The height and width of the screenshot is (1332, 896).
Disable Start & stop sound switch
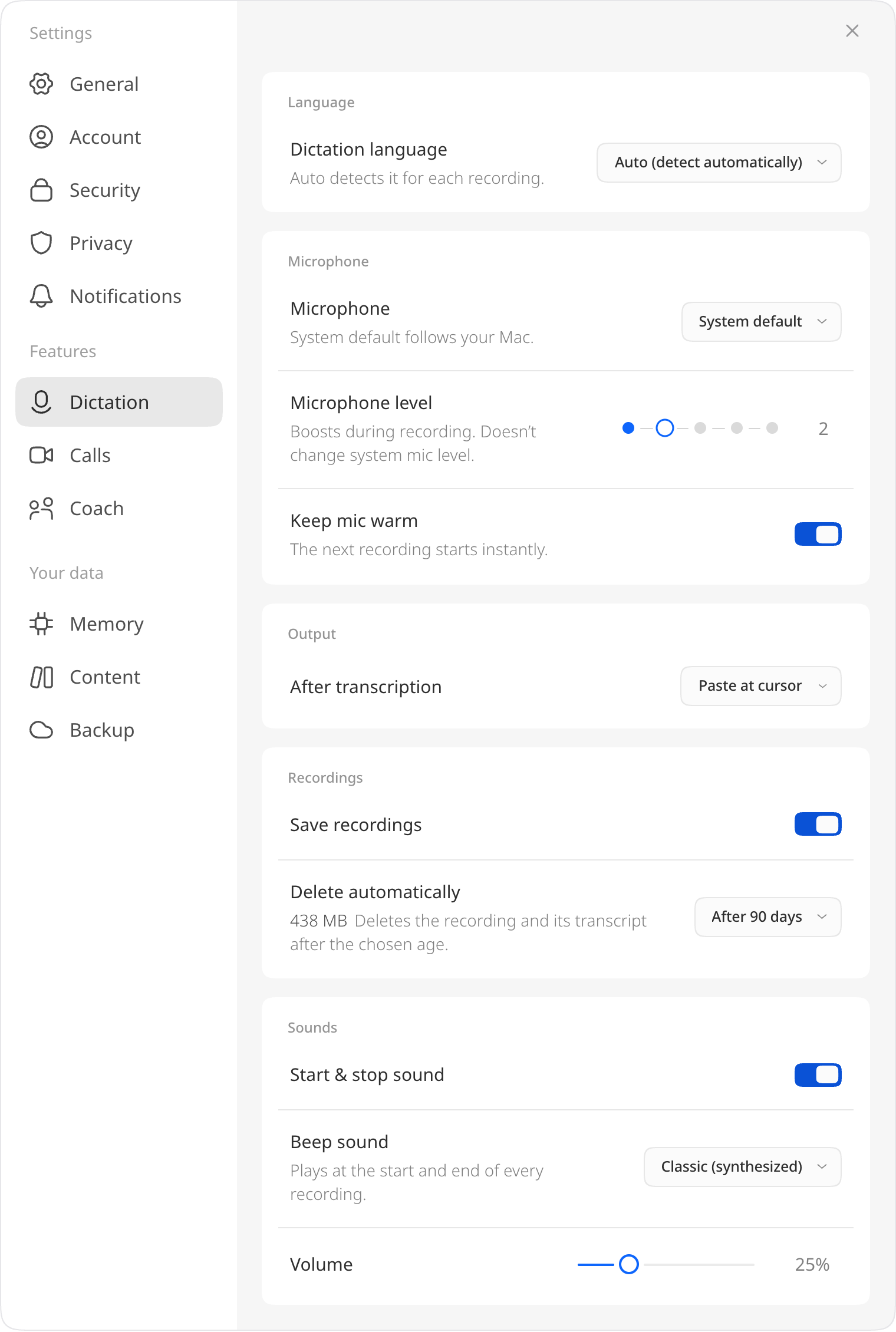(818, 1074)
